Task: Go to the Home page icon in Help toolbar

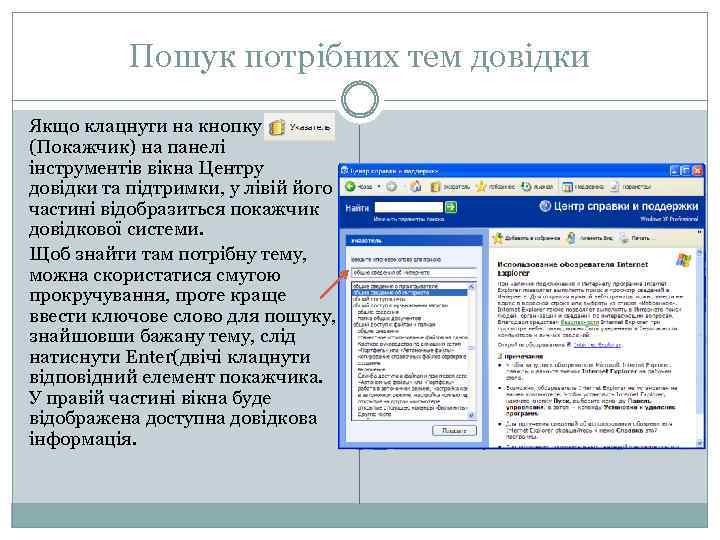Action: click(416, 186)
